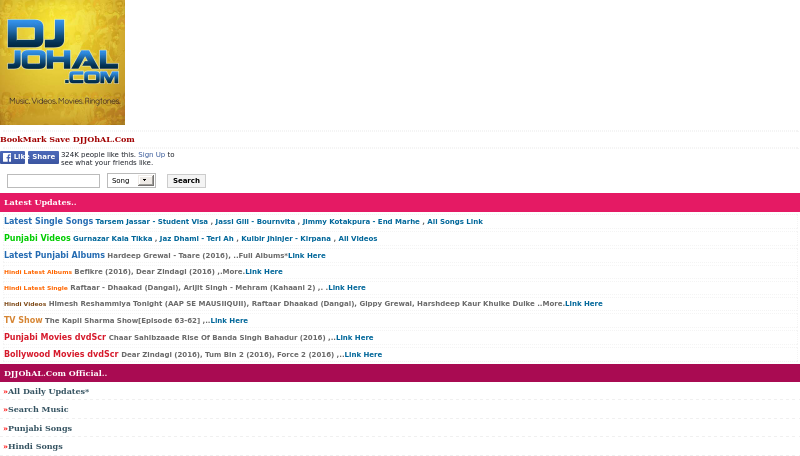Click 'Latest Updates..' header text
This screenshot has width=800, height=456.
tap(40, 202)
